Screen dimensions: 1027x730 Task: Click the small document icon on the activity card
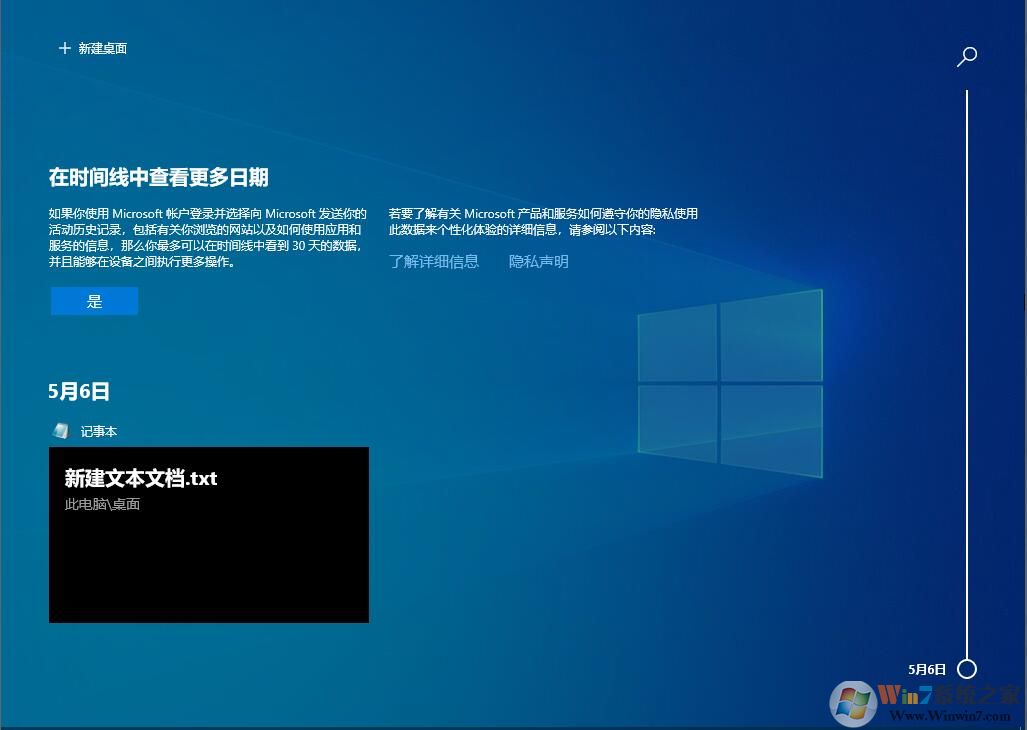point(60,431)
